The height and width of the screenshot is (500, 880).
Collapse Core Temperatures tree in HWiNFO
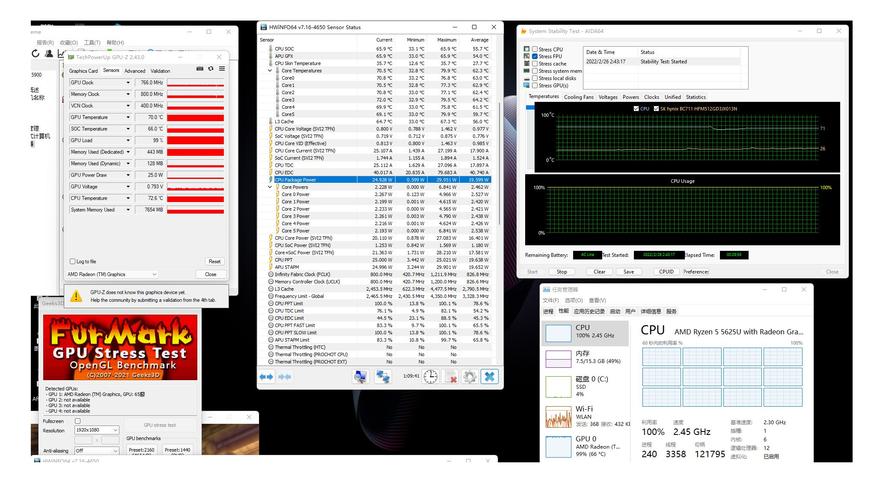[x=270, y=71]
